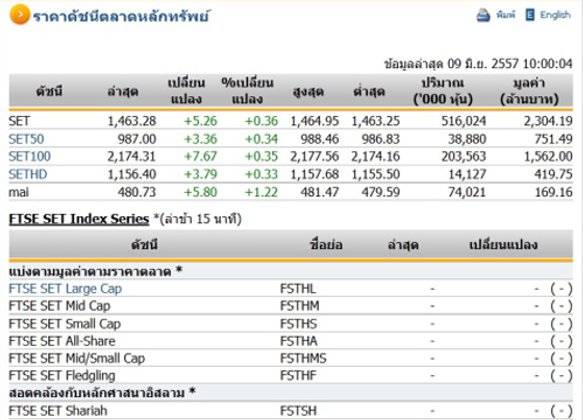
Task: Click SETHD change +3.79
Action: (x=200, y=174)
